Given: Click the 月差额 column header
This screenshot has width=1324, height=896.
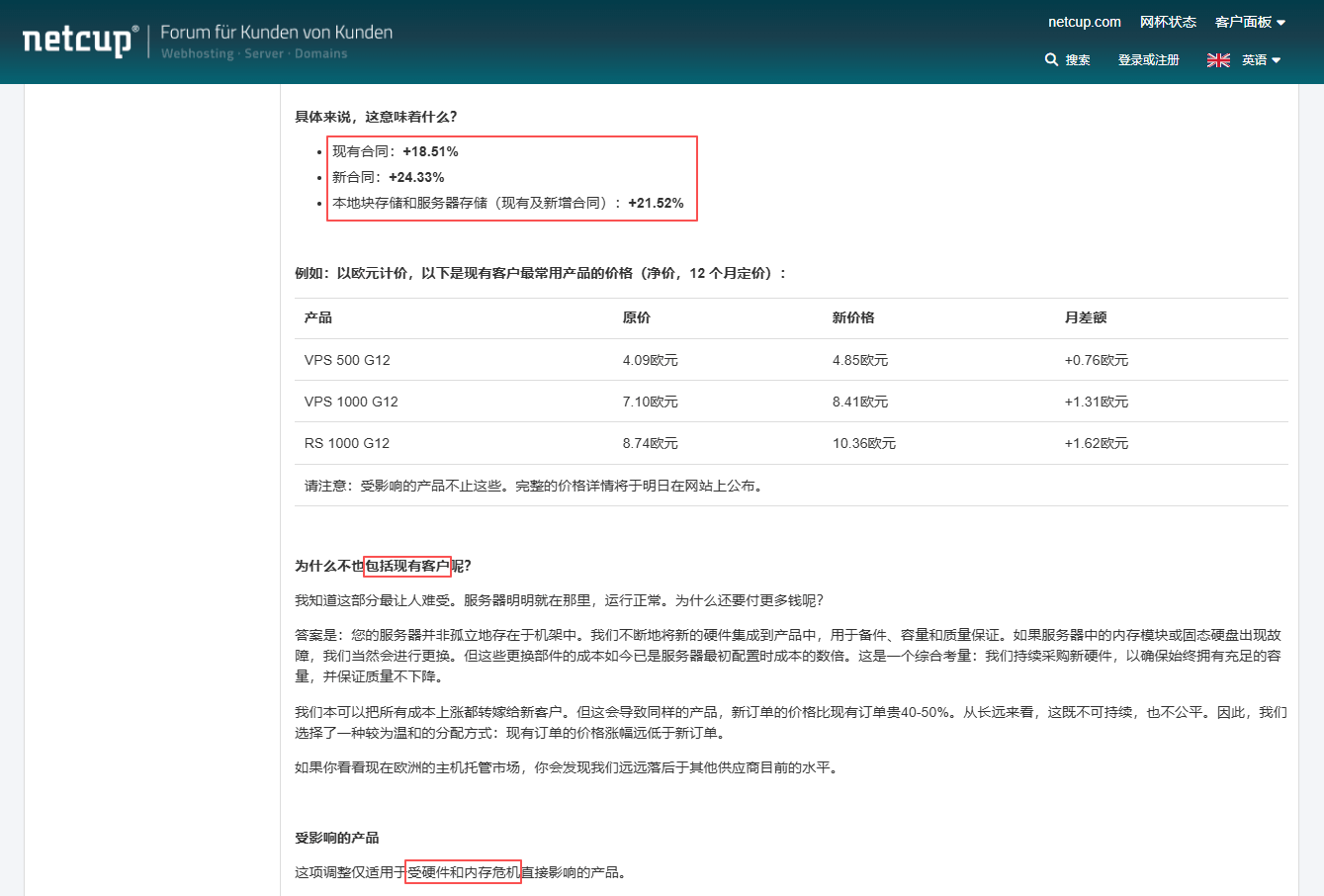Looking at the screenshot, I should [1085, 317].
